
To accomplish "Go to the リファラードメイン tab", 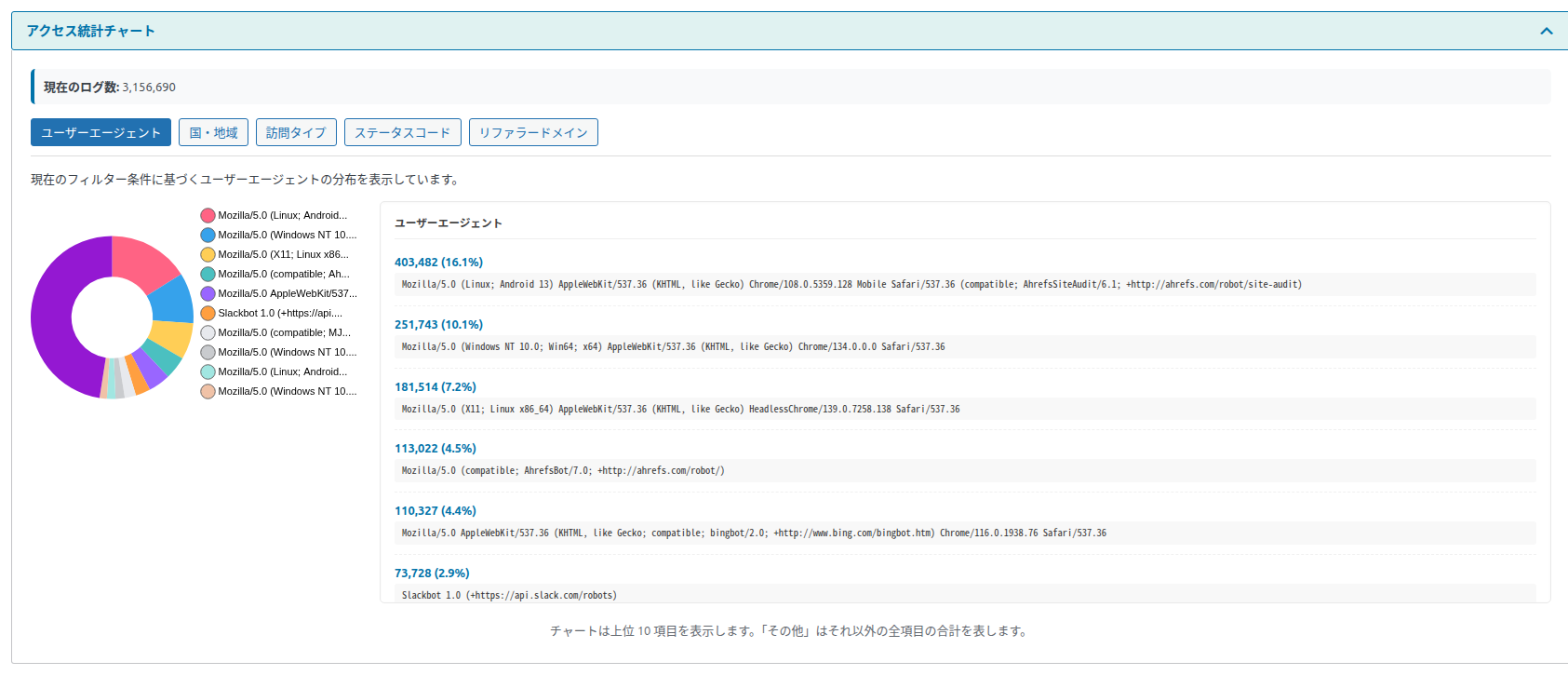I will (533, 132).
